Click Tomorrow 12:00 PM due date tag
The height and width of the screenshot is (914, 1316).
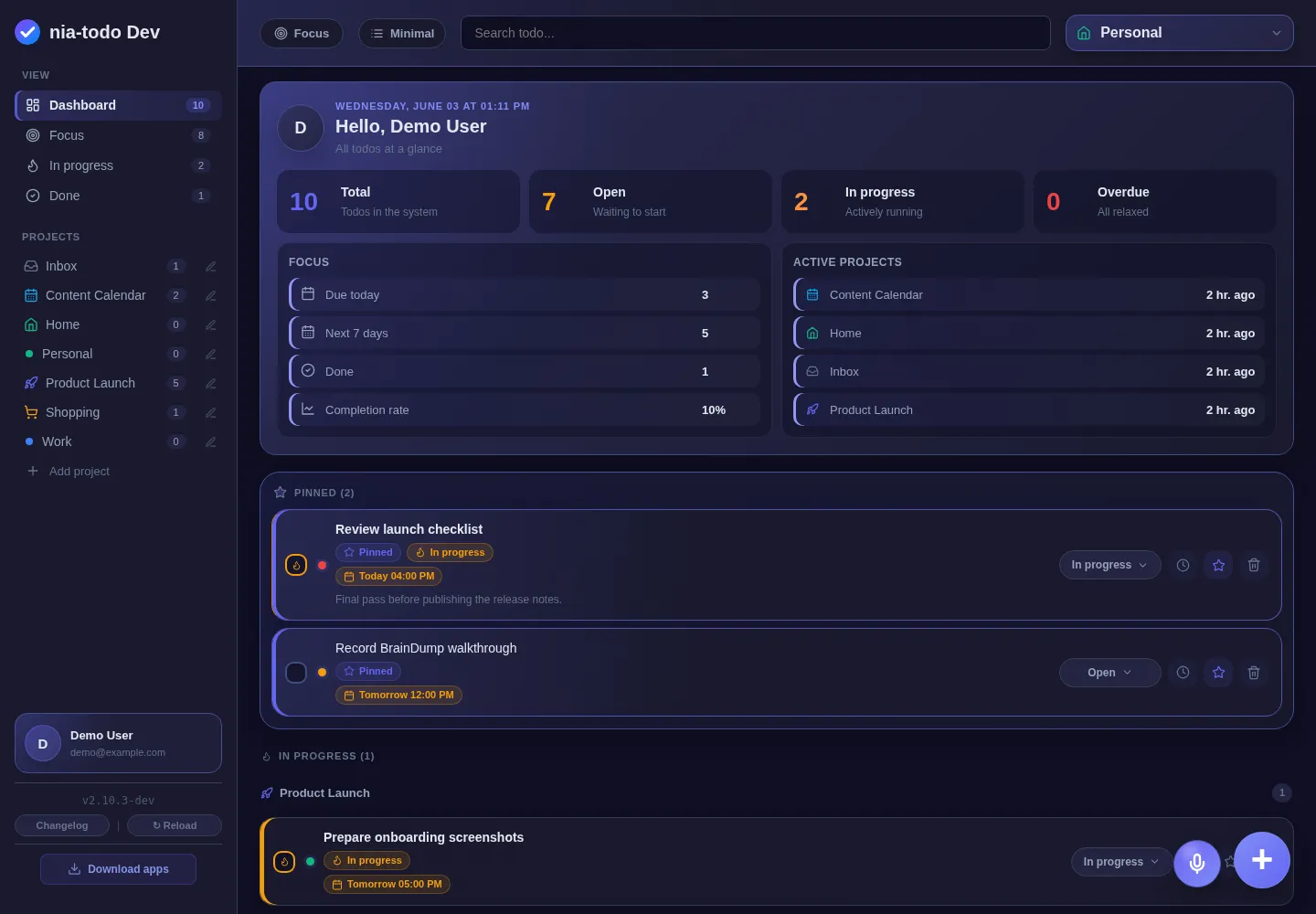398,695
